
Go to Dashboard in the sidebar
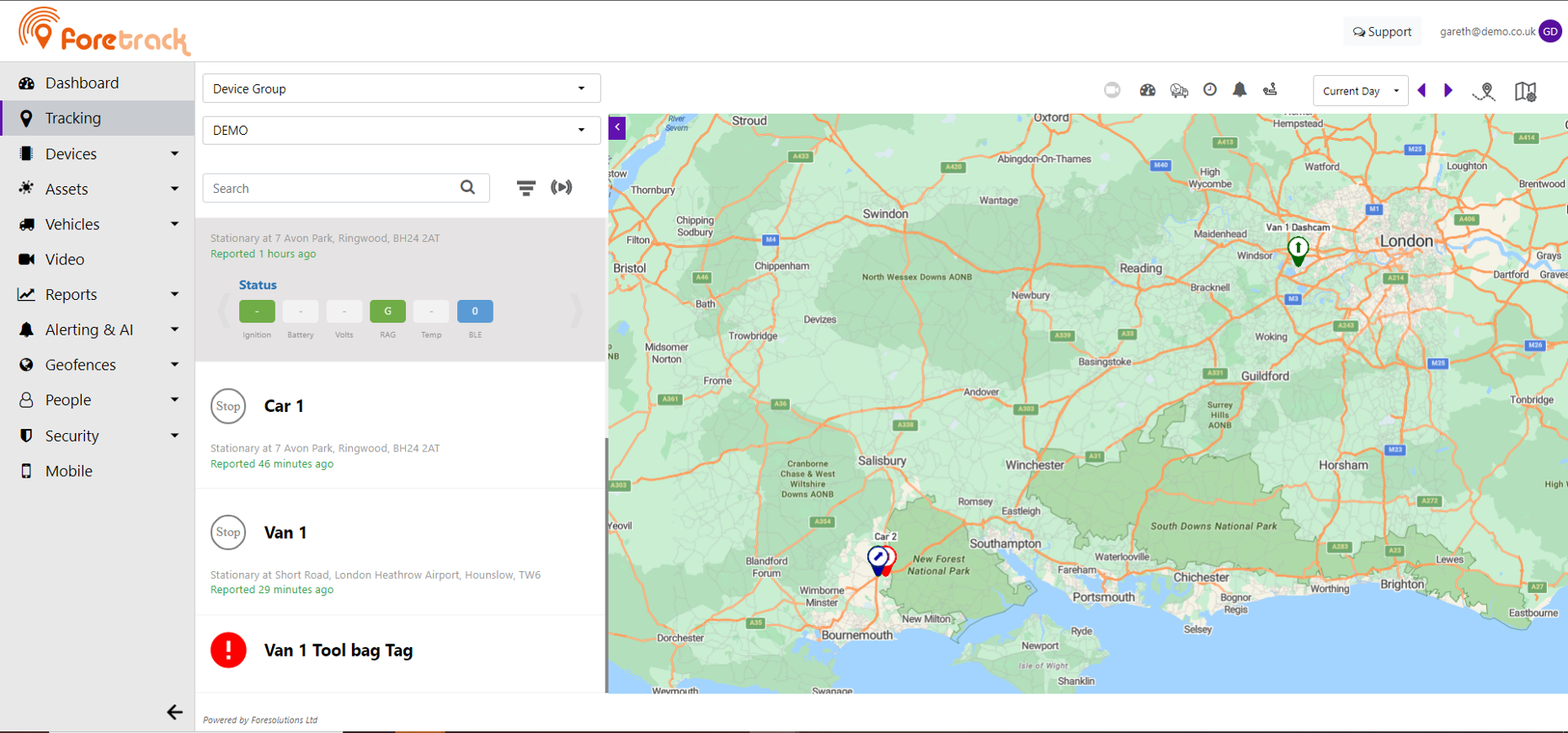[x=82, y=83]
